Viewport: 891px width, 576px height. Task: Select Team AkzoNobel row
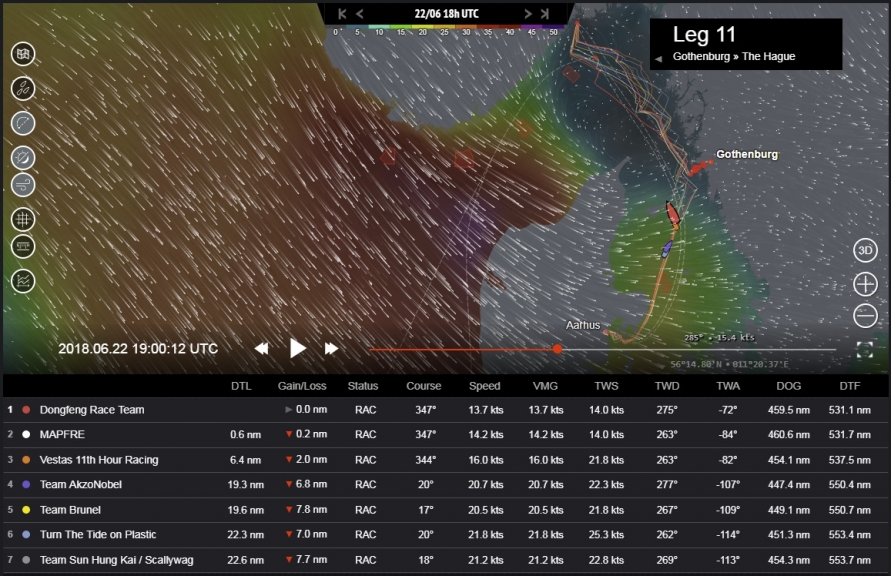[x=446, y=485]
